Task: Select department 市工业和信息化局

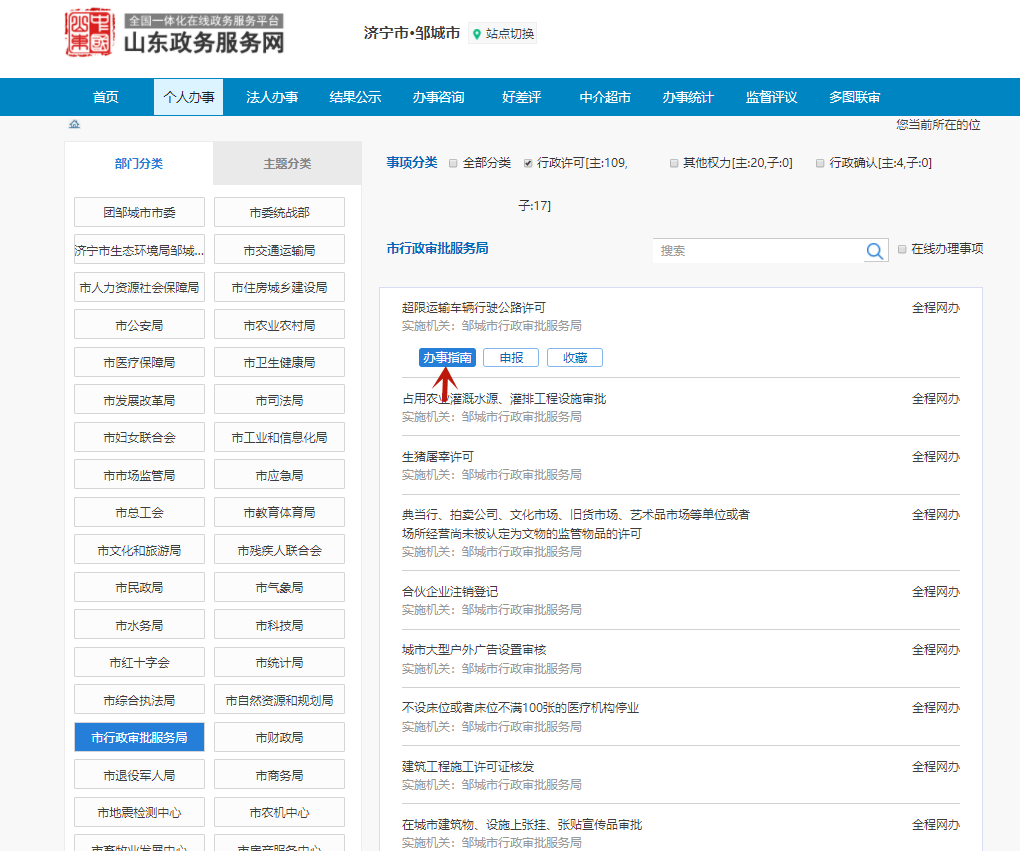Action: 280,437
